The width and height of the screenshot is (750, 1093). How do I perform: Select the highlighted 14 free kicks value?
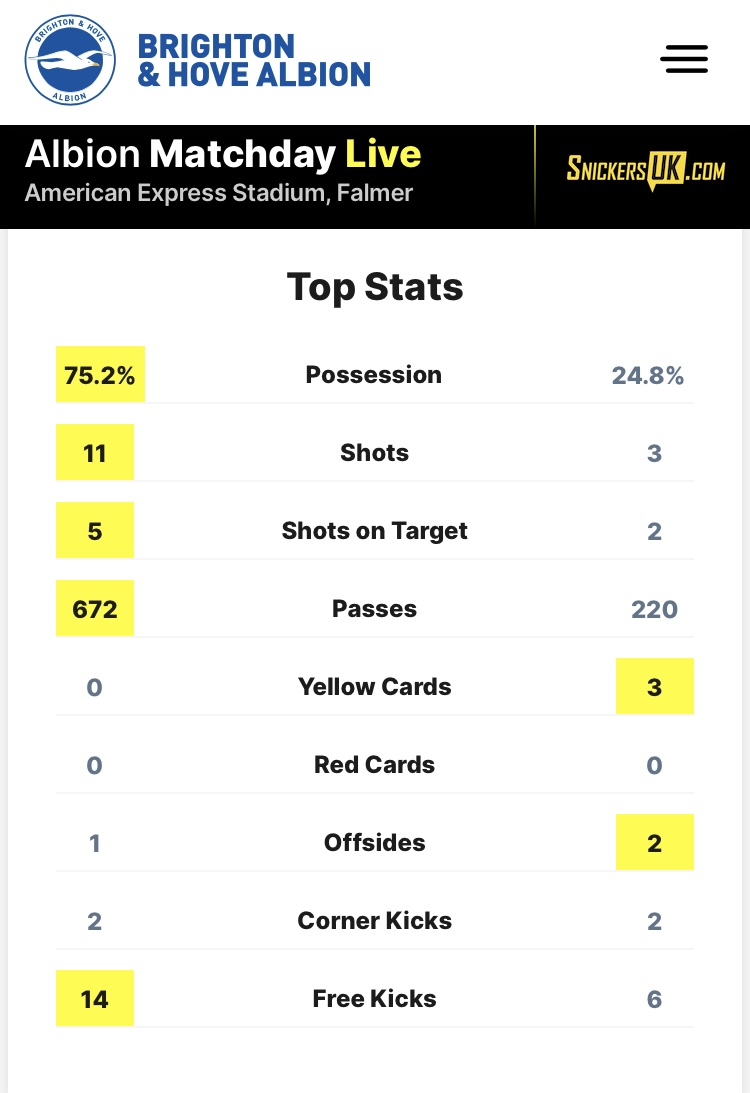(x=95, y=999)
